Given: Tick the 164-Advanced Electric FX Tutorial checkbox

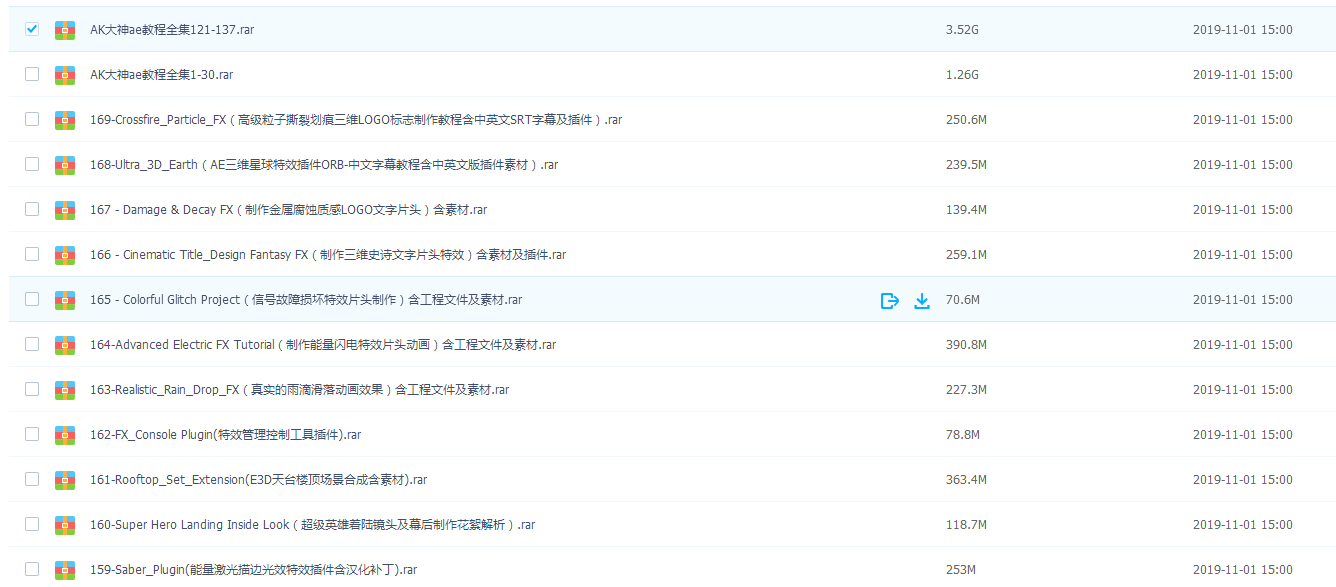Looking at the screenshot, I should click(32, 344).
